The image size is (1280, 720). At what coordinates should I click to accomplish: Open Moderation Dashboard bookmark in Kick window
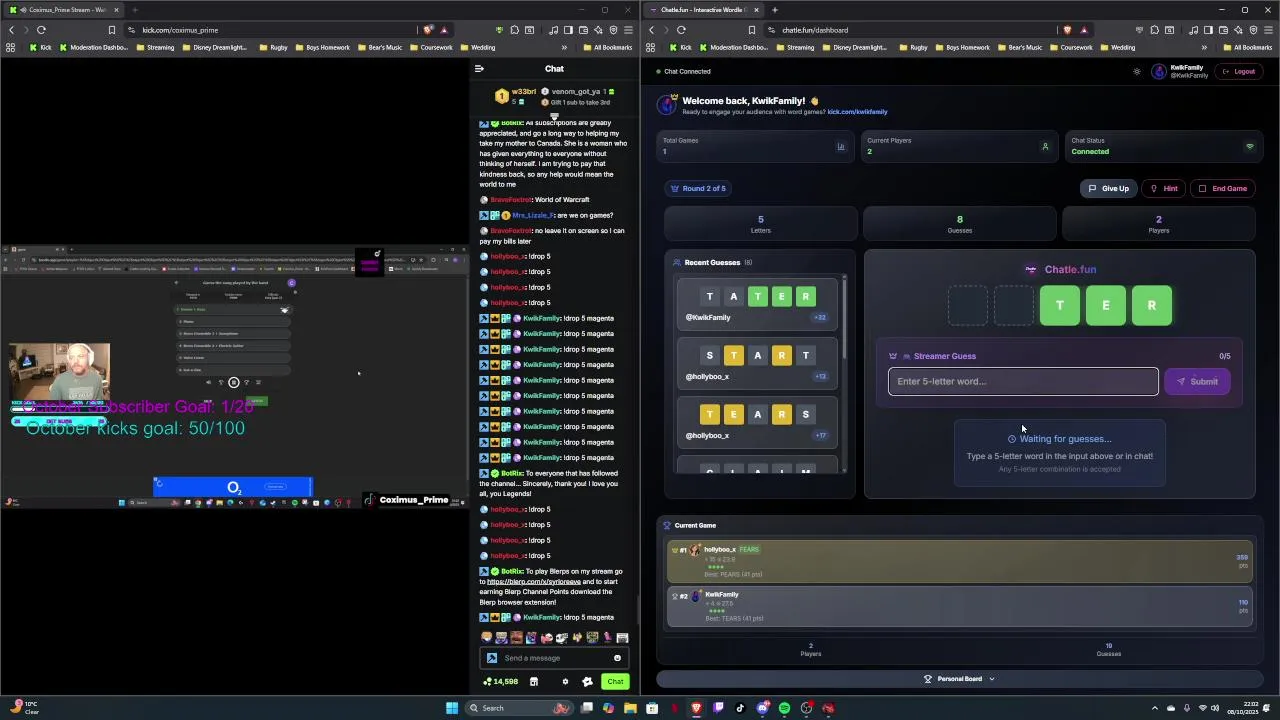(x=94, y=48)
